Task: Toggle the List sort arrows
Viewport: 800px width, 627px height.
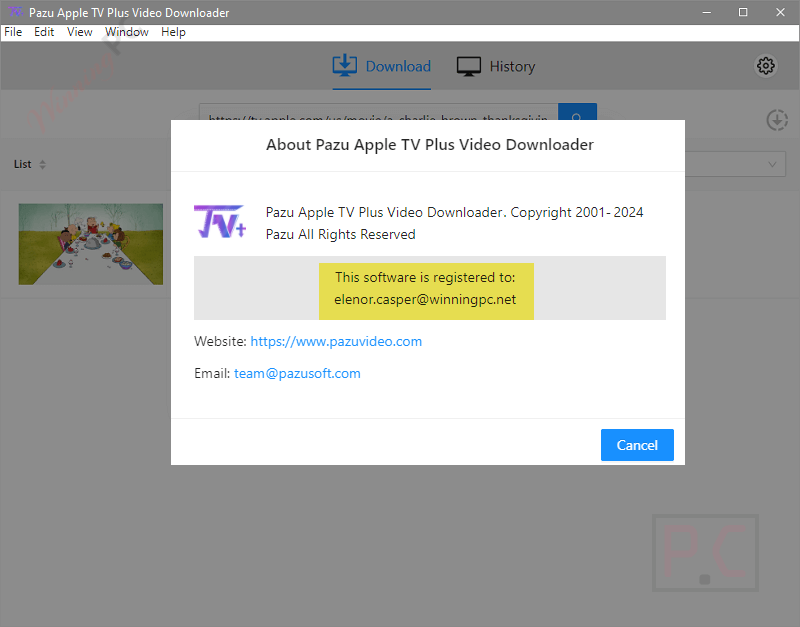Action: [42, 164]
